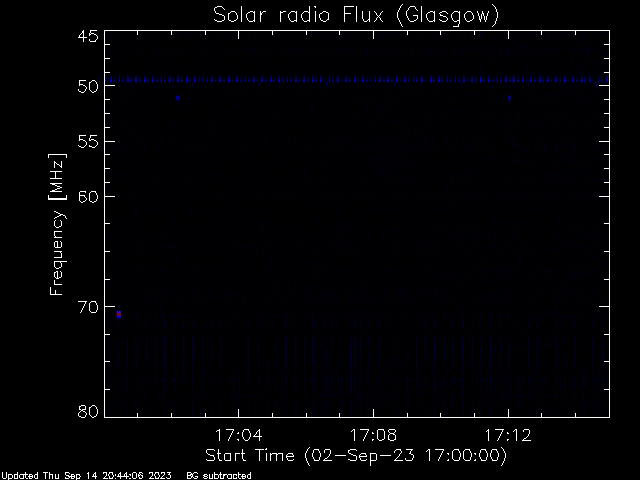The image size is (640, 480).
Task: Click the 'BG subtracted' note
Action: (x=219, y=476)
